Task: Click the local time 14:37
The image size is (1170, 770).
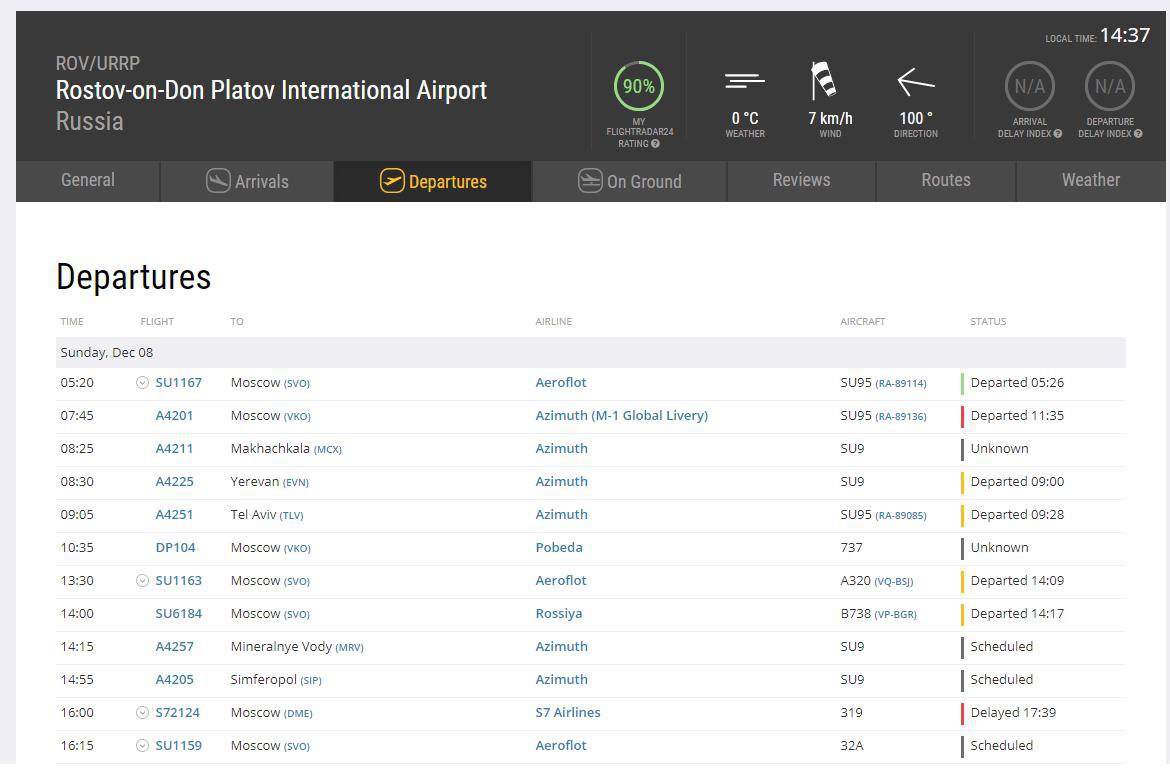Action: (x=1124, y=35)
